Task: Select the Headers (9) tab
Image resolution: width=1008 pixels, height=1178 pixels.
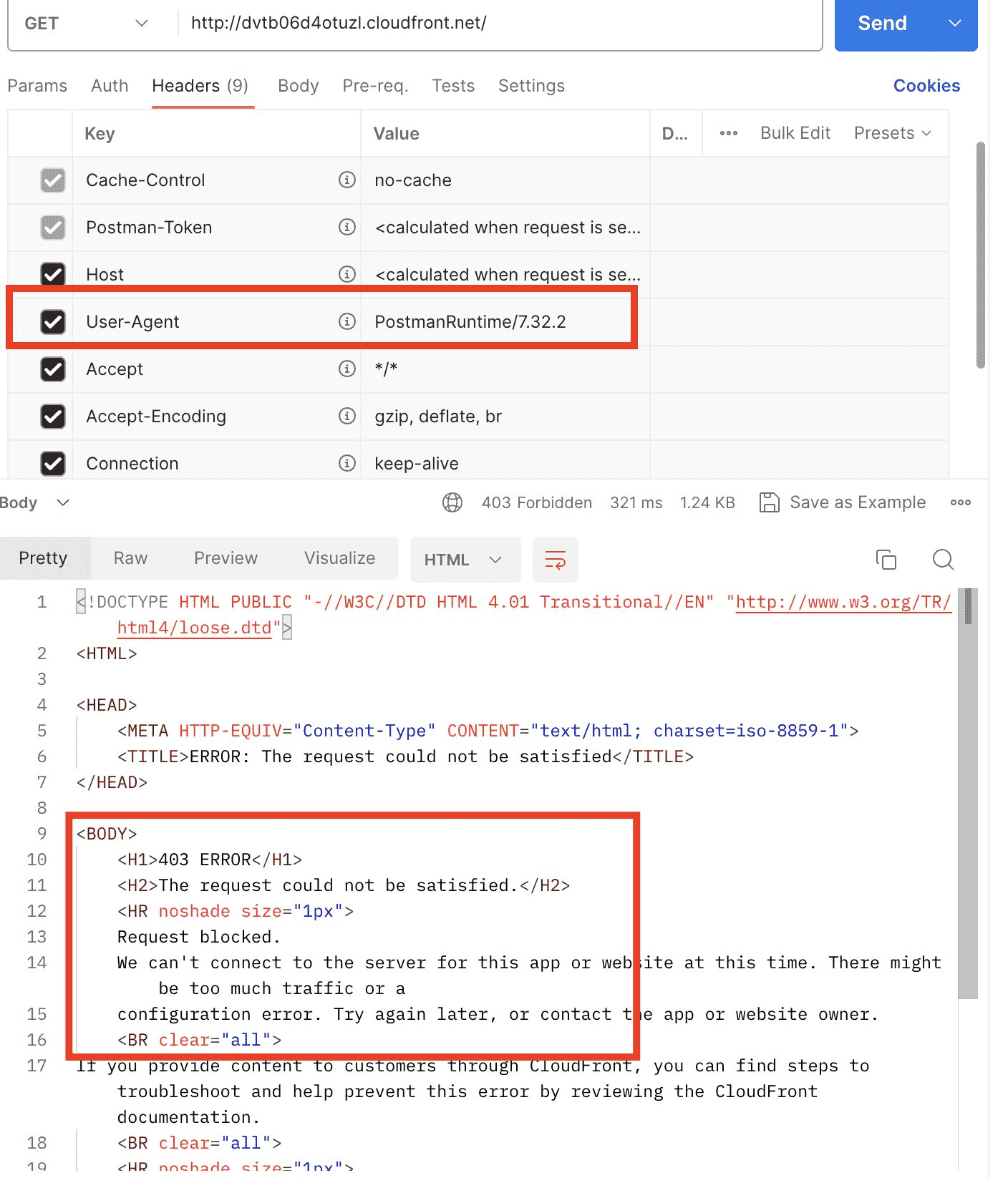Action: pos(200,86)
